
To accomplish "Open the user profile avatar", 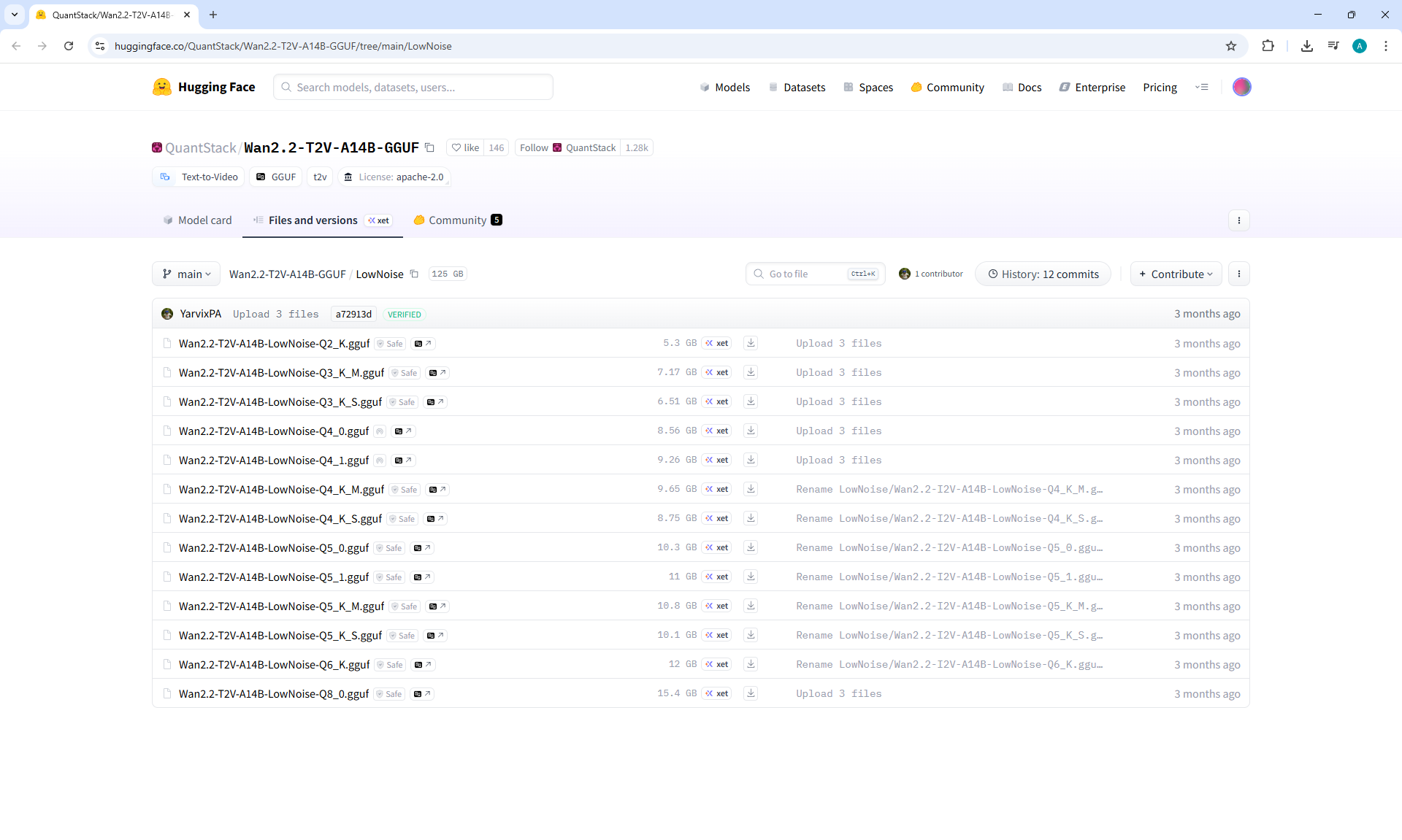I will [1241, 87].
